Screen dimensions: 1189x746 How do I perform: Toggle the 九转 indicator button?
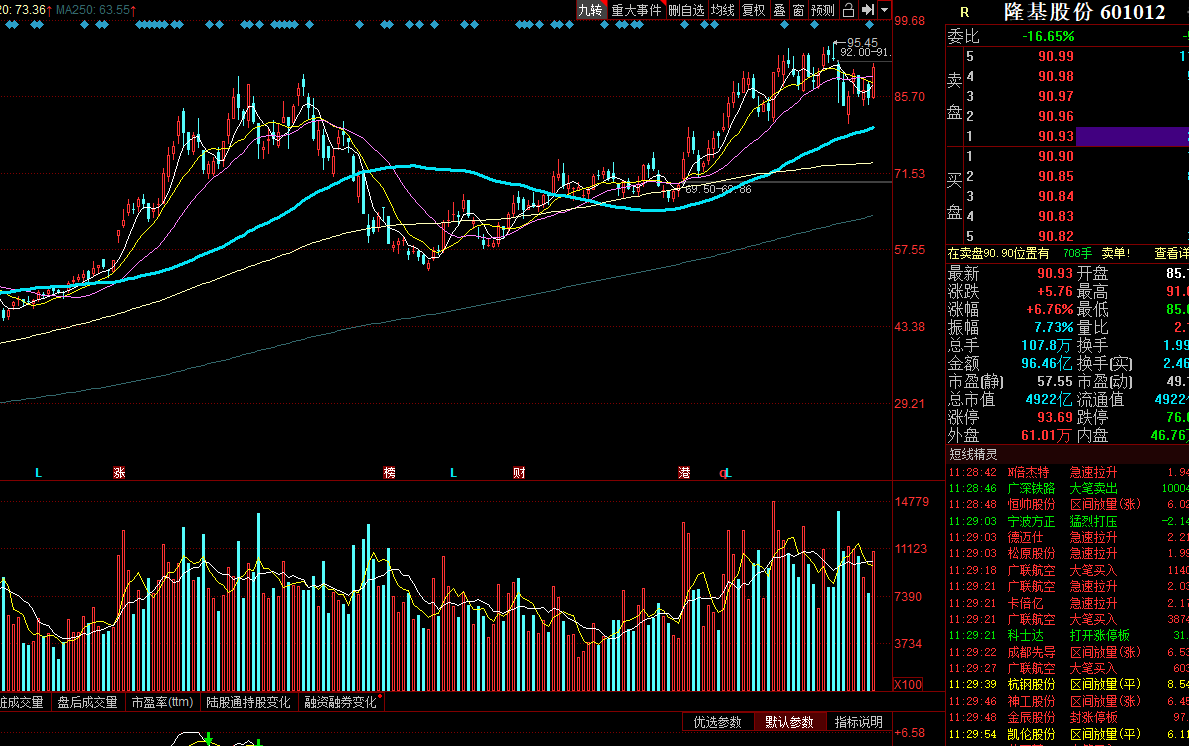590,10
